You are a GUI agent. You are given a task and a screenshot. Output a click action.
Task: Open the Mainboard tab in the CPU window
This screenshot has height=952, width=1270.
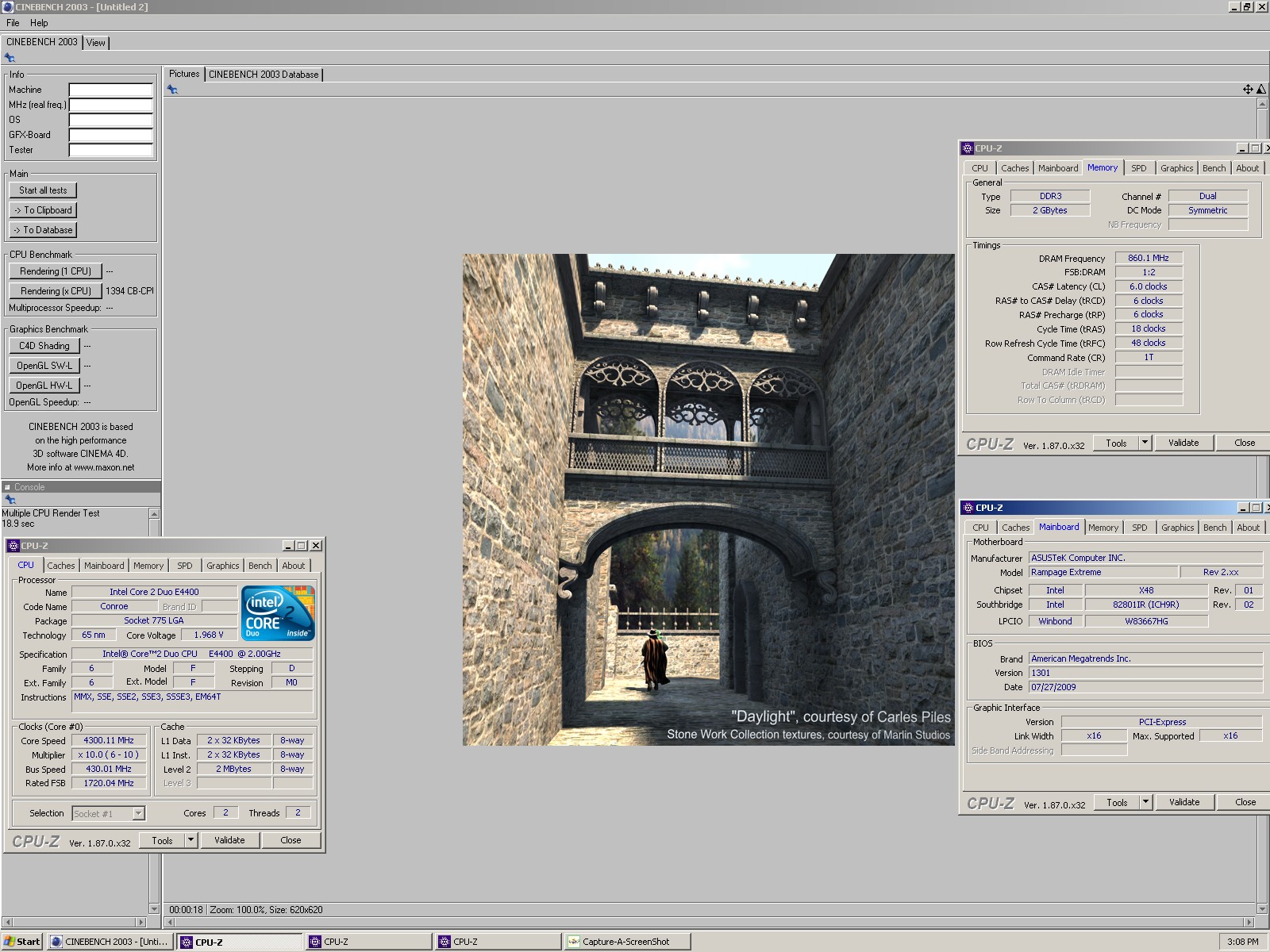[104, 566]
